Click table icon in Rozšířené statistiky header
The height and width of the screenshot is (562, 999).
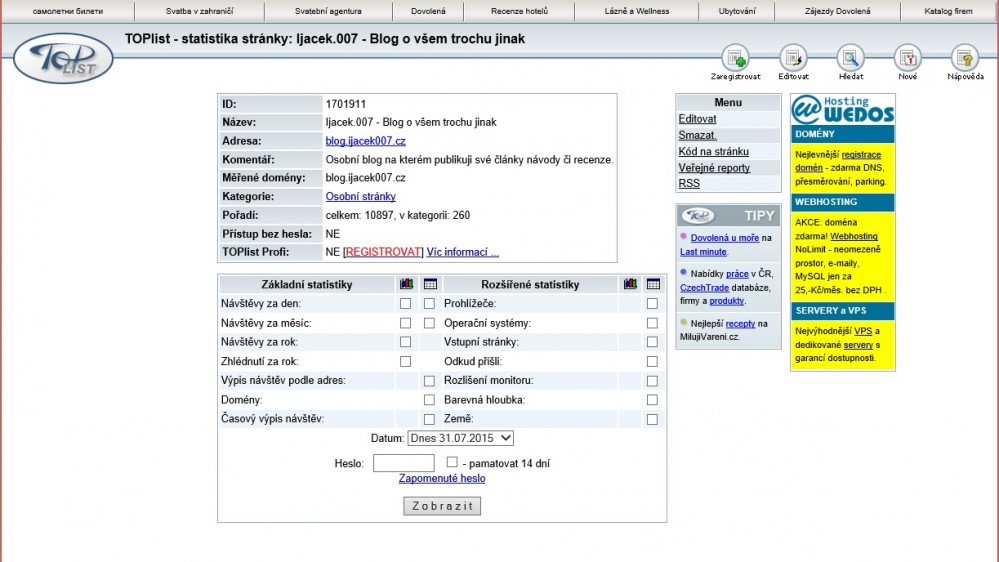point(653,284)
